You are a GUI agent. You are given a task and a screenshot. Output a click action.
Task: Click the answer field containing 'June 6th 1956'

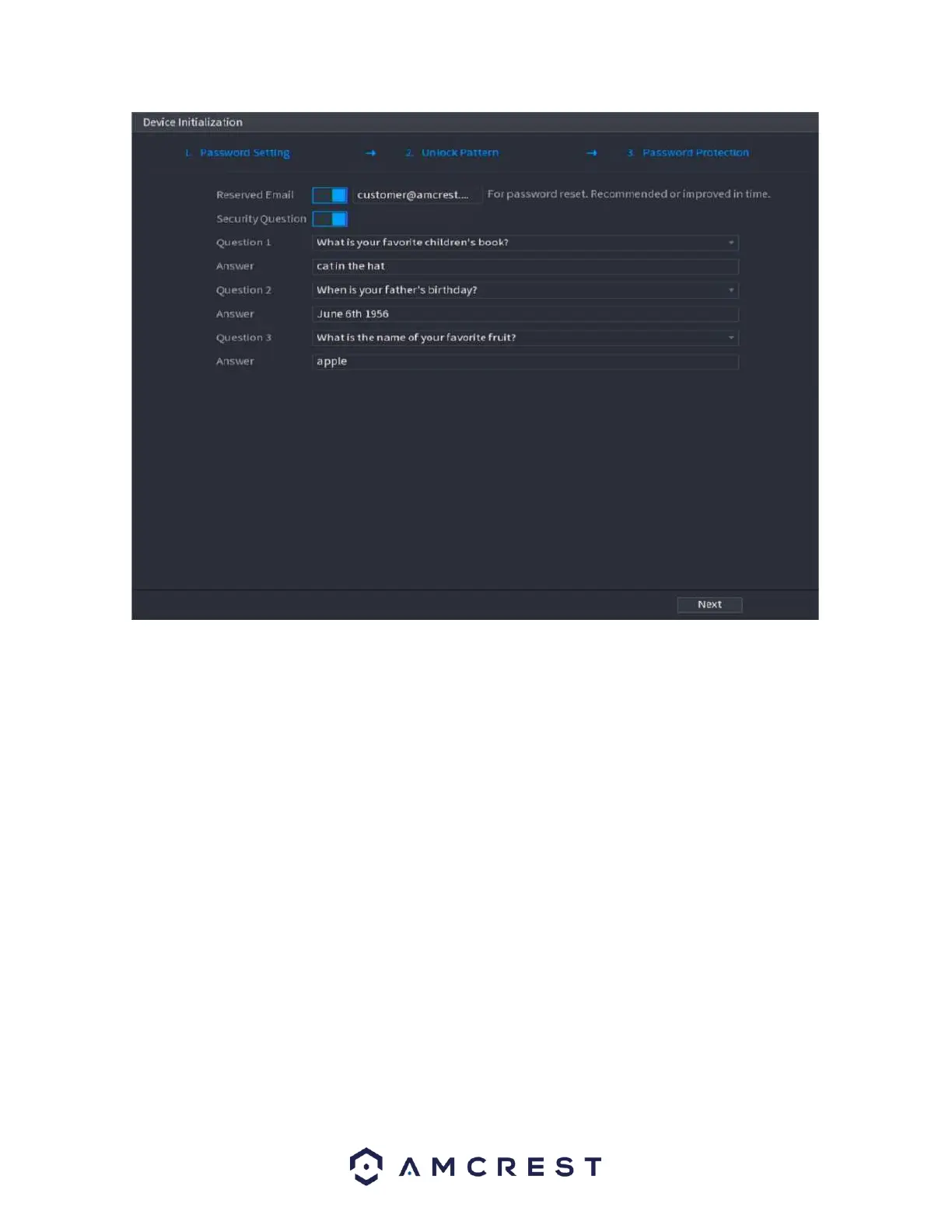pyautogui.click(x=525, y=314)
